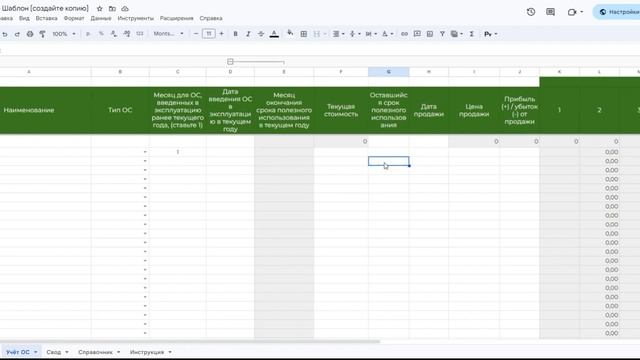Insert a link from the toolbar

404,34
